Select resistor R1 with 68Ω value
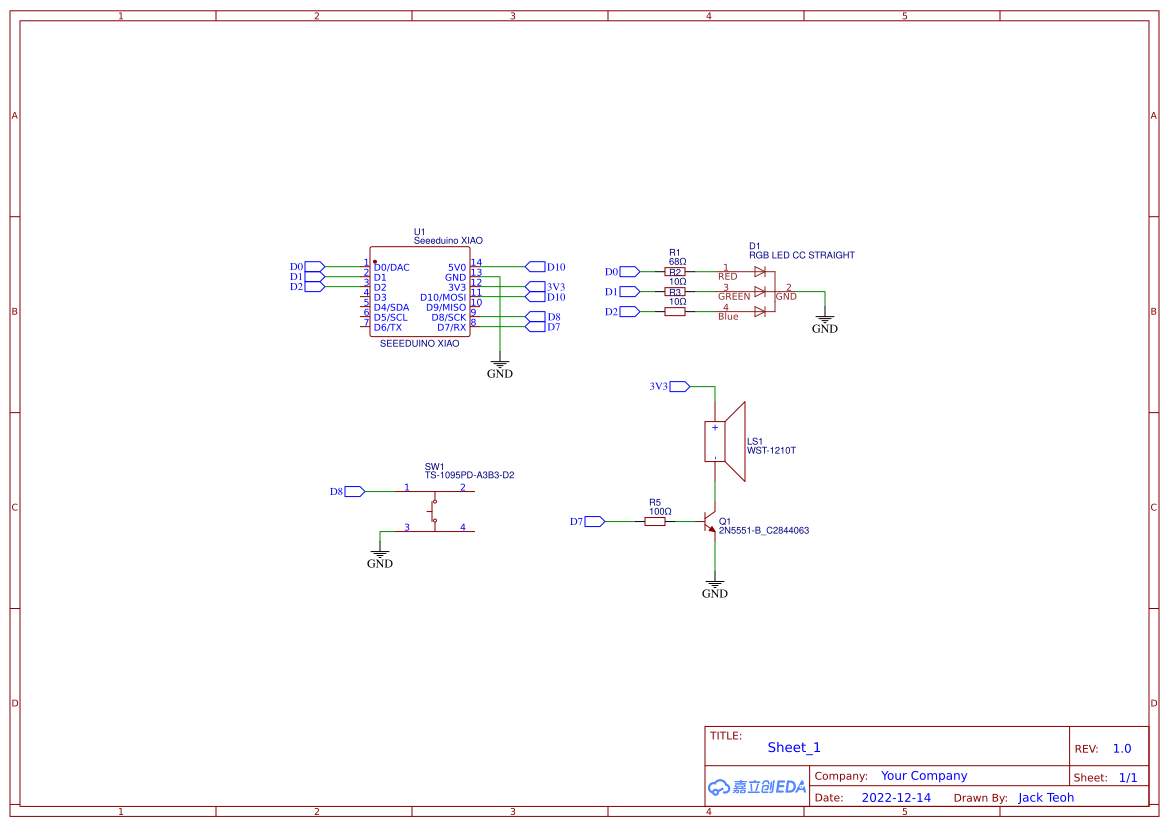 [675, 271]
